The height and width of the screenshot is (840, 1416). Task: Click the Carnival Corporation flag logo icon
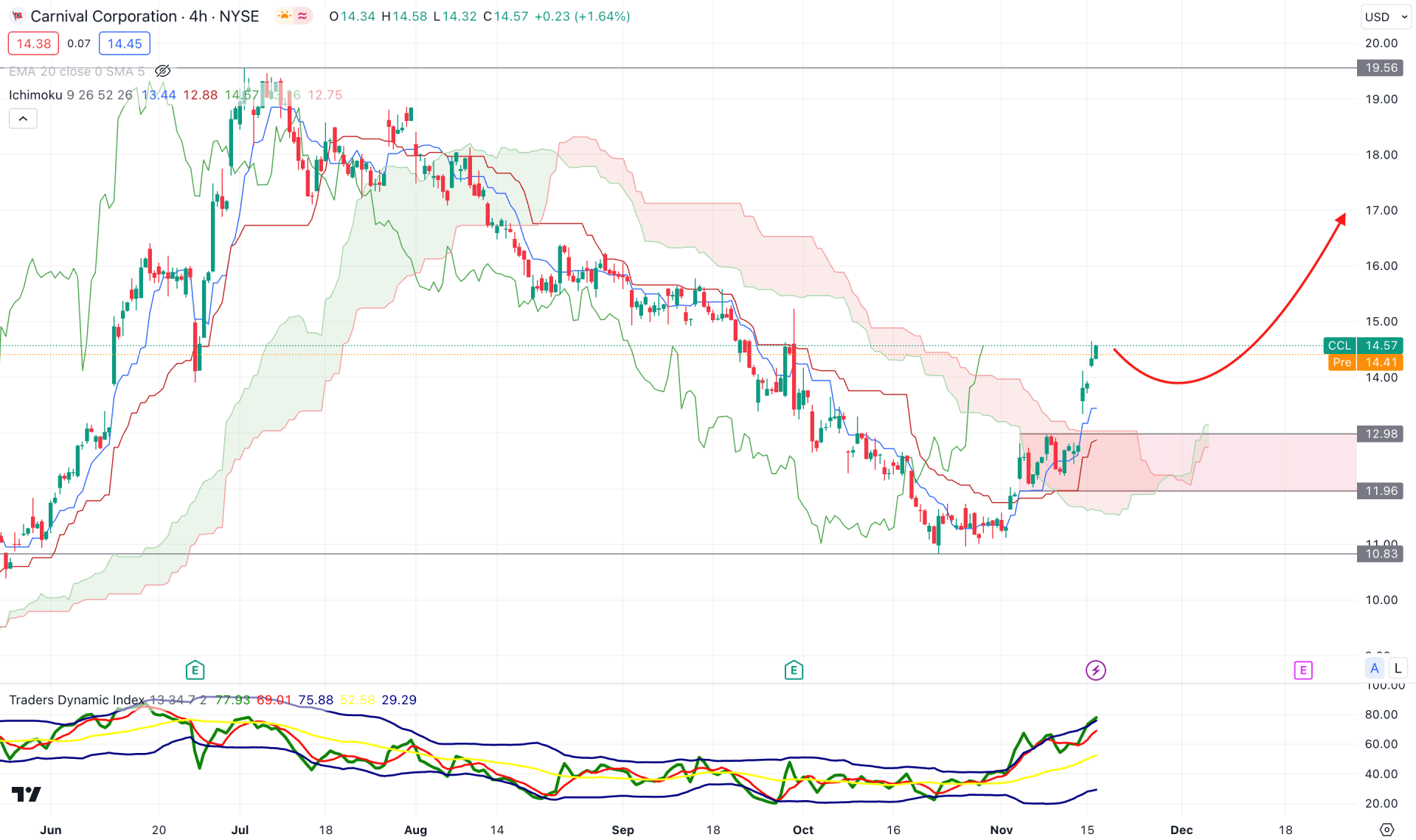tap(18, 16)
